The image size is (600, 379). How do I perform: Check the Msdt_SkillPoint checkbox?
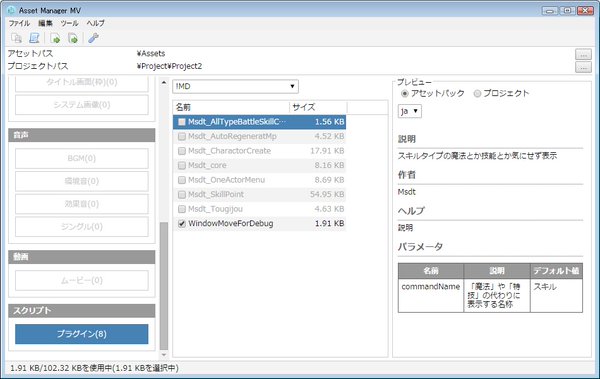(x=182, y=194)
